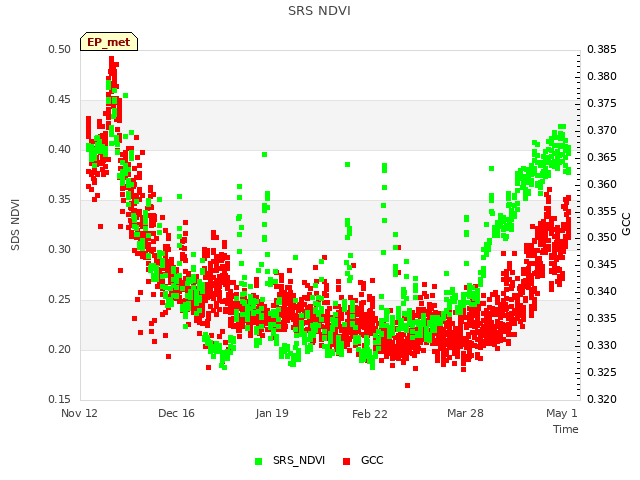Click the 0.385 right axis value

click(602, 49)
